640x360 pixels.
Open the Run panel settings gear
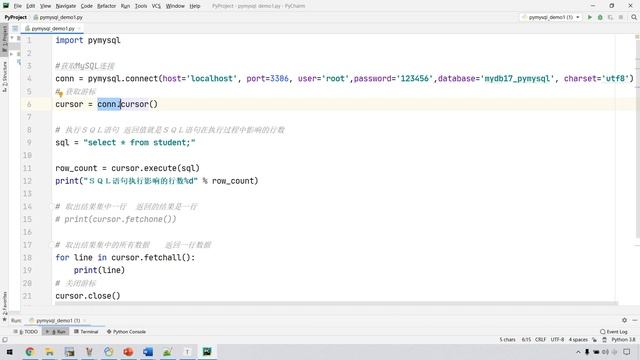(624, 320)
